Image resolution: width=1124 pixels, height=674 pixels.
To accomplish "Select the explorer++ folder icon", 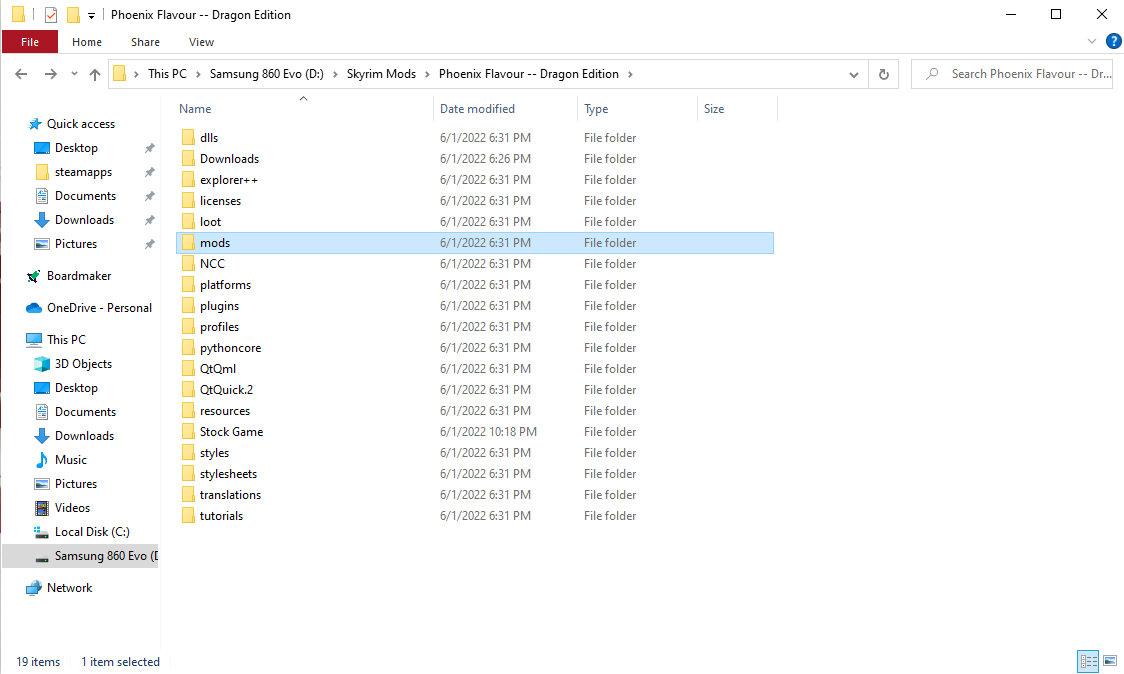I will tap(188, 179).
